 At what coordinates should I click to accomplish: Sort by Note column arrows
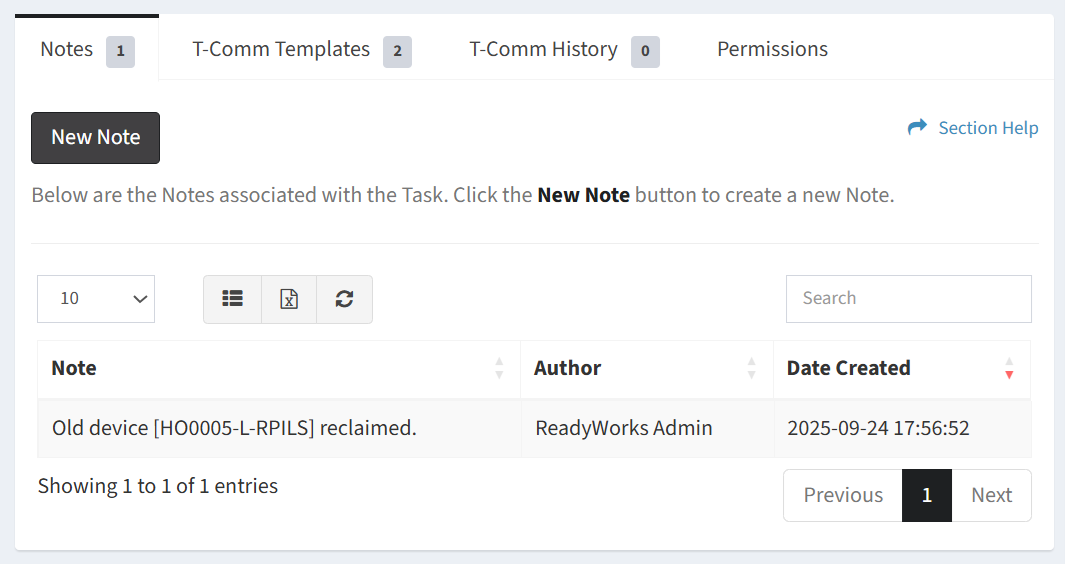(499, 368)
